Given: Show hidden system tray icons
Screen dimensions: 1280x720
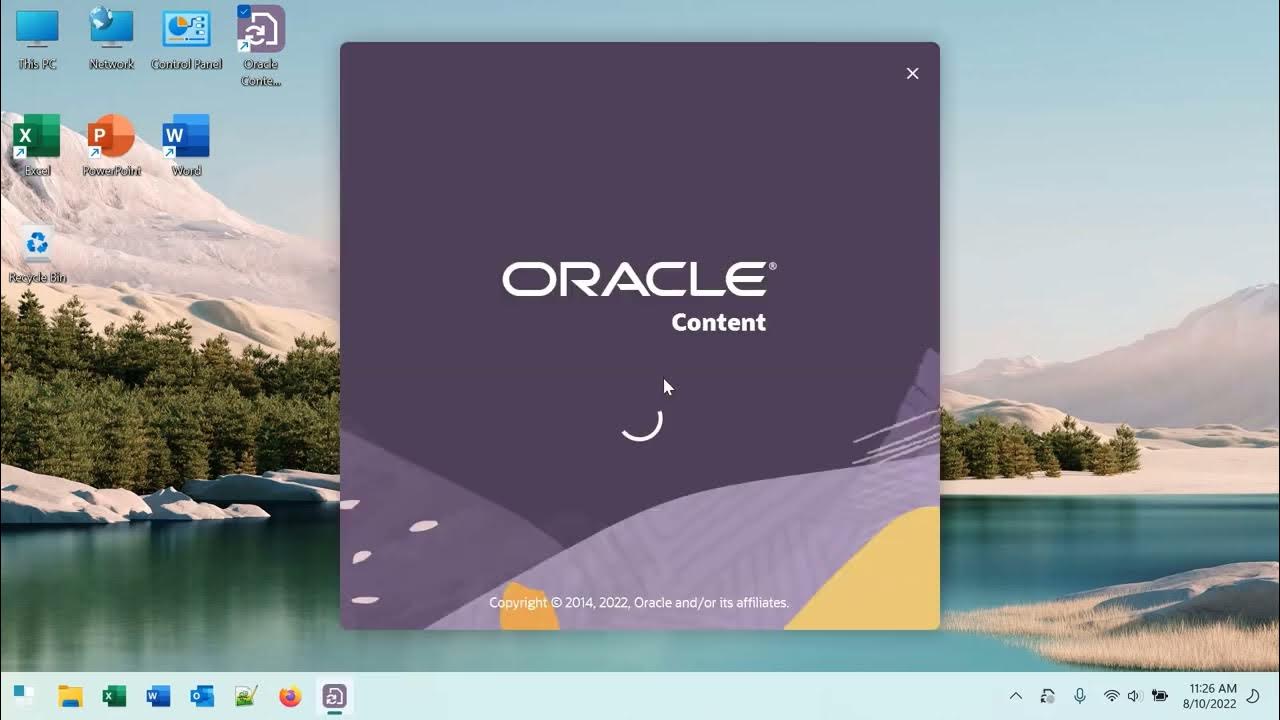Looking at the screenshot, I should (x=1016, y=696).
